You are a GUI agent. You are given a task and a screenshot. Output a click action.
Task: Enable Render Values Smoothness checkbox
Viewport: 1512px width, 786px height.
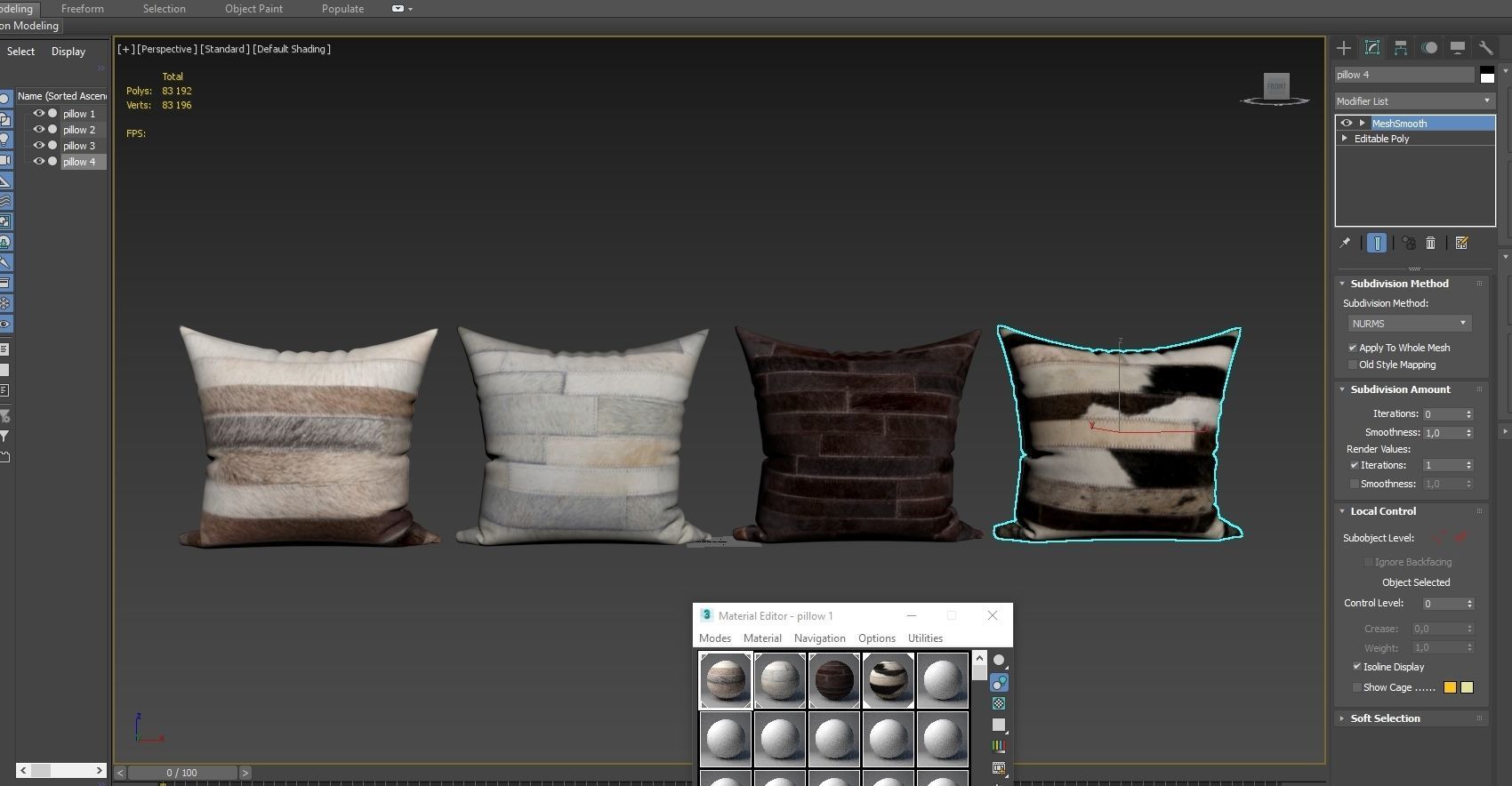click(1355, 484)
